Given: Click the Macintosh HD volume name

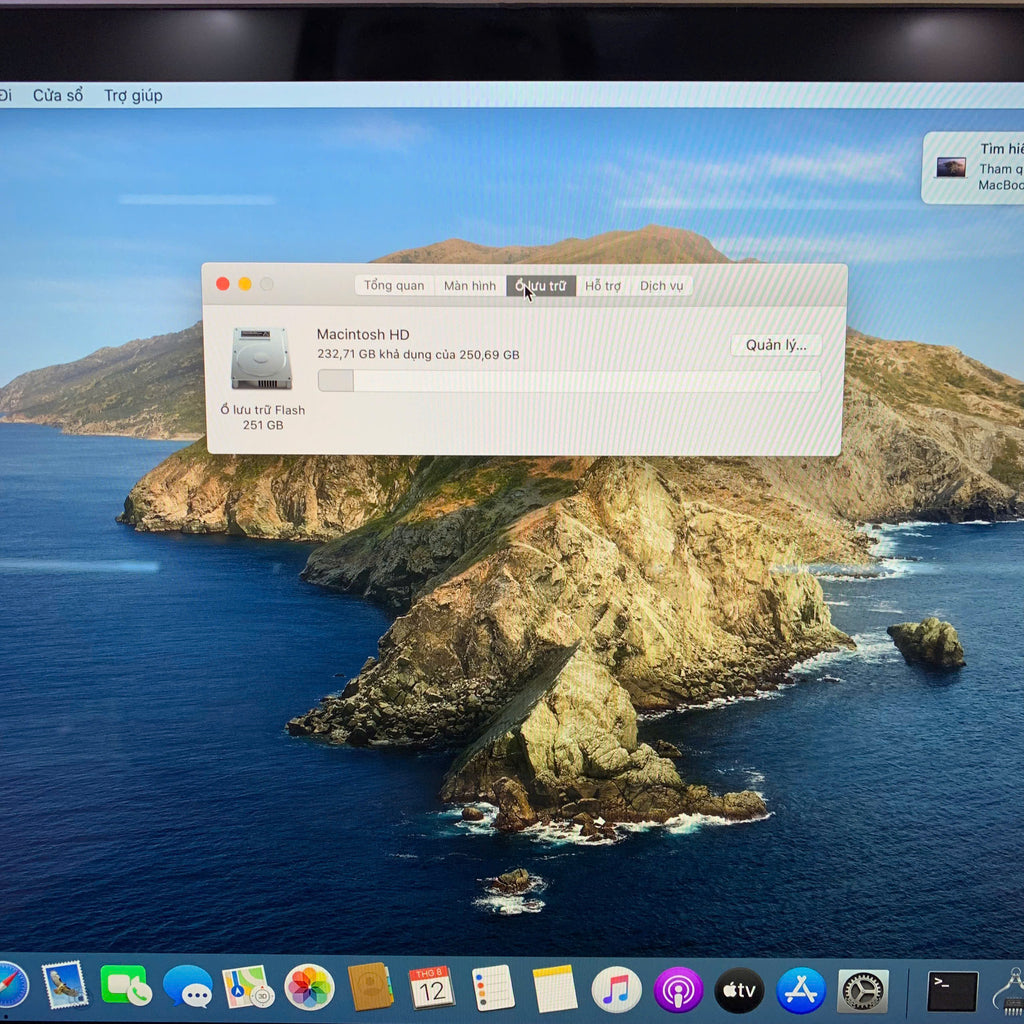Looking at the screenshot, I should coord(363,334).
